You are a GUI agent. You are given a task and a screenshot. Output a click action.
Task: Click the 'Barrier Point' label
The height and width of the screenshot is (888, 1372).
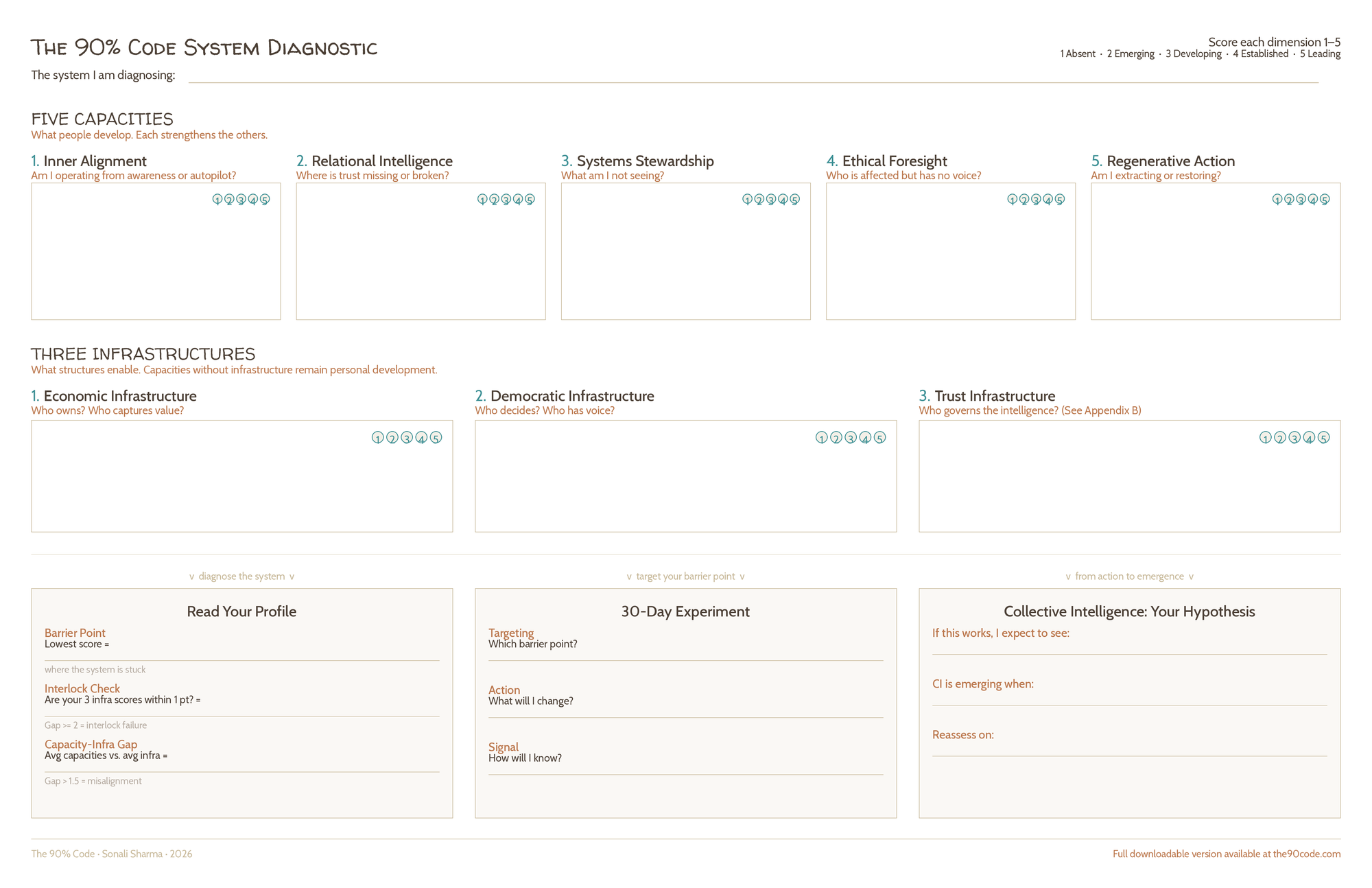pyautogui.click(x=75, y=633)
